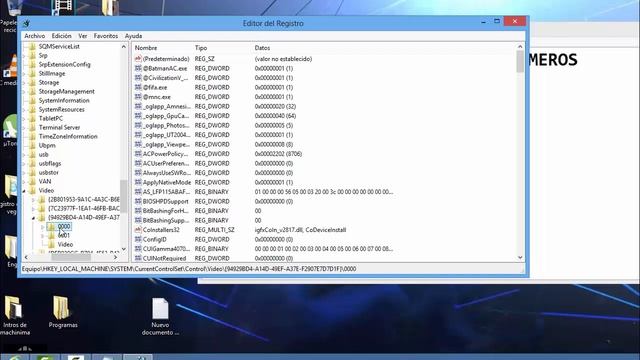Image resolution: width=640 pixels, height=360 pixels.
Task: Select the CoInstallers32 multi-string icon
Action: [138, 230]
